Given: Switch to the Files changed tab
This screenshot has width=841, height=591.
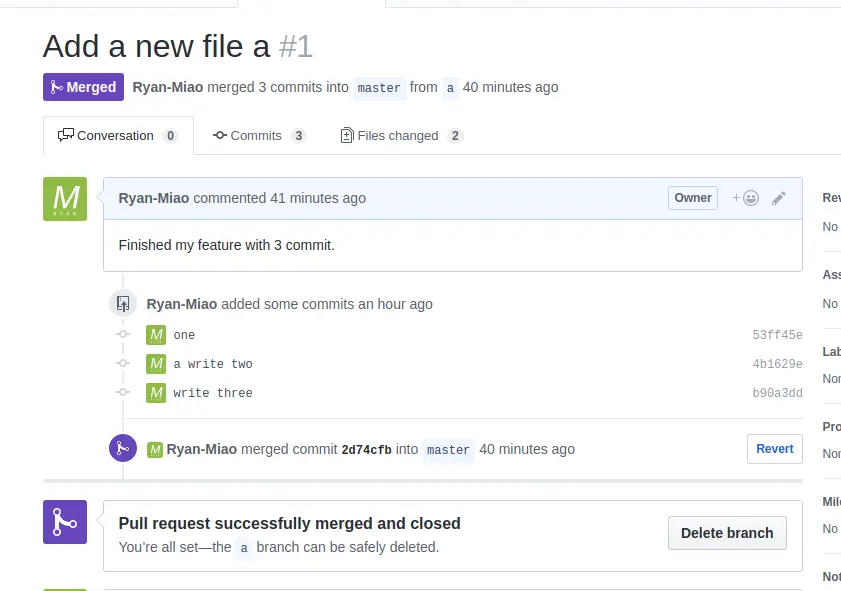Looking at the screenshot, I should pos(400,136).
